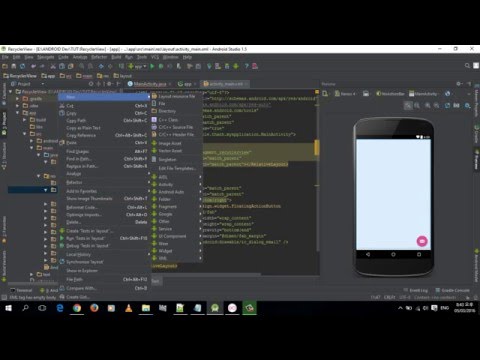Click the Synchronize toolbar icon

23,66
